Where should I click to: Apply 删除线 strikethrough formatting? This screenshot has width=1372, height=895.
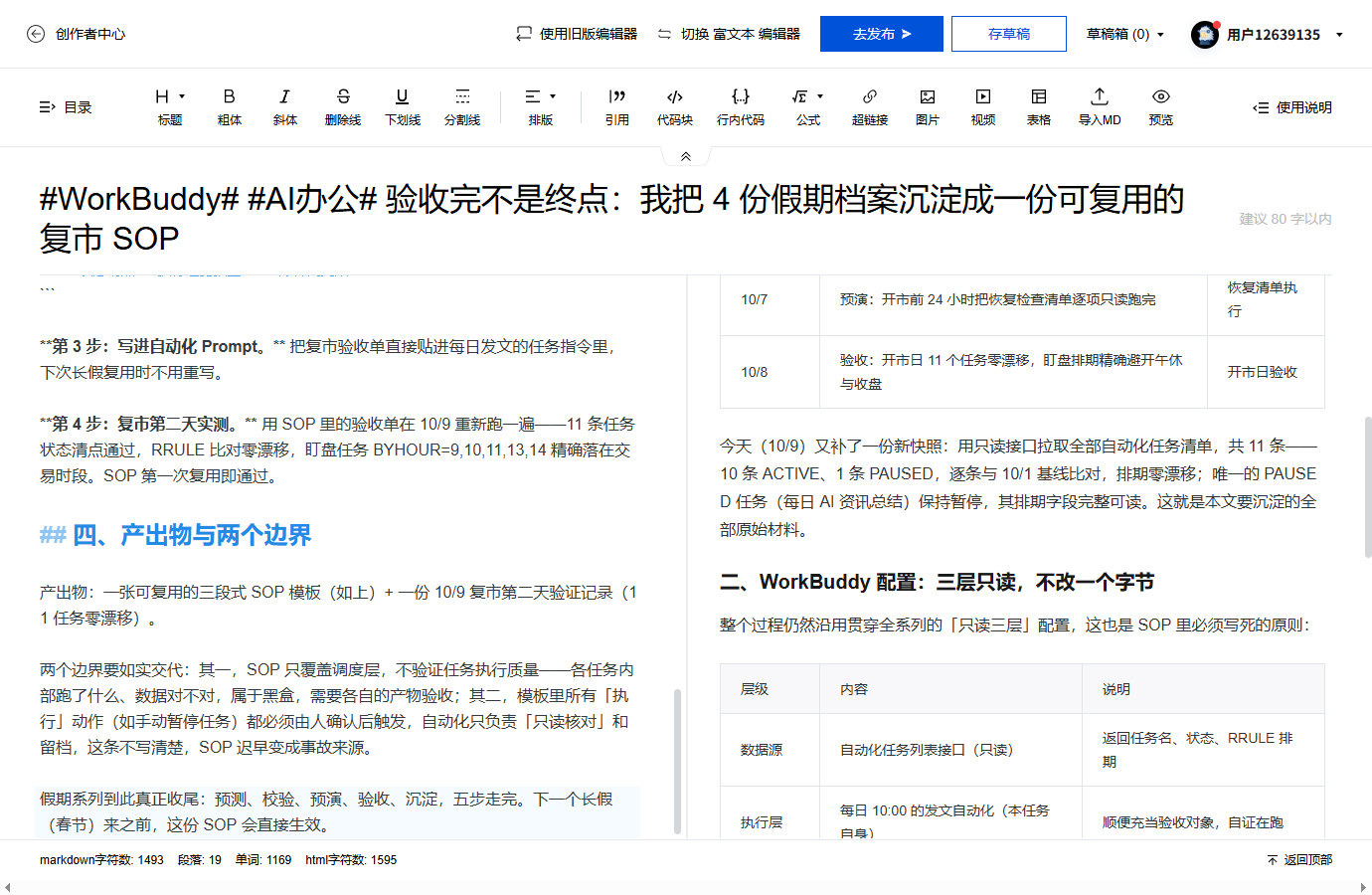tap(343, 106)
